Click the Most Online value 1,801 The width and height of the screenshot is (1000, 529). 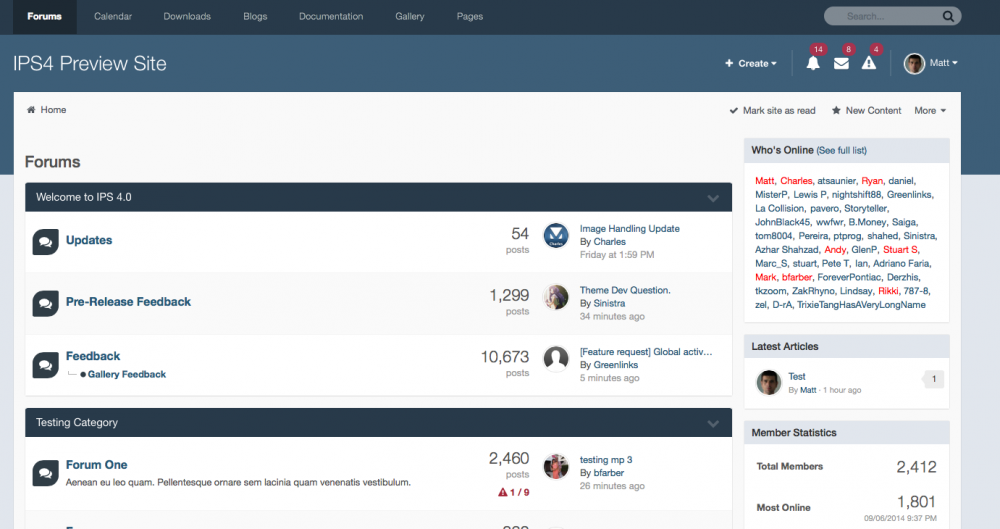point(916,502)
